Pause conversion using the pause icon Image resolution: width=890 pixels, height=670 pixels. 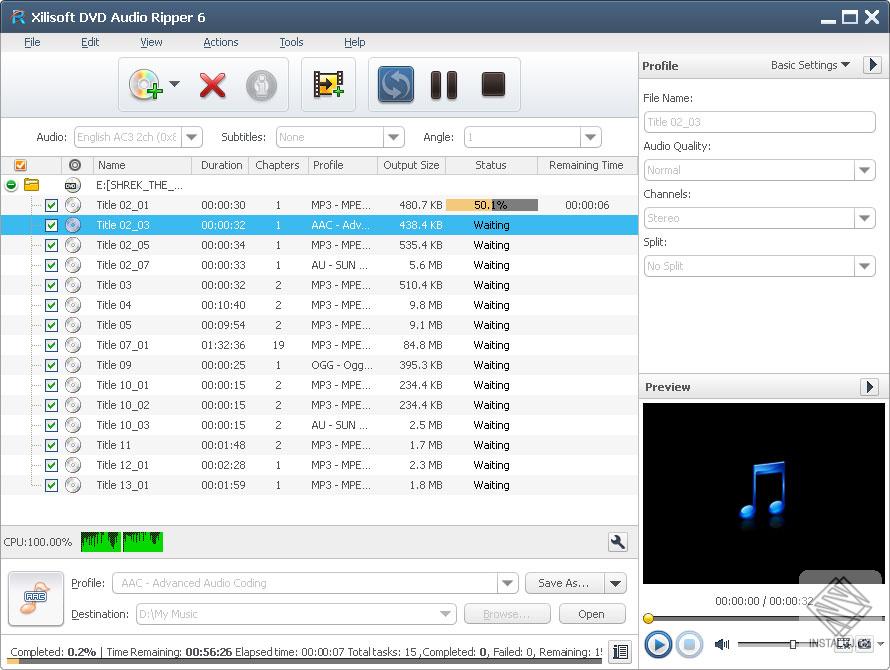tap(444, 85)
